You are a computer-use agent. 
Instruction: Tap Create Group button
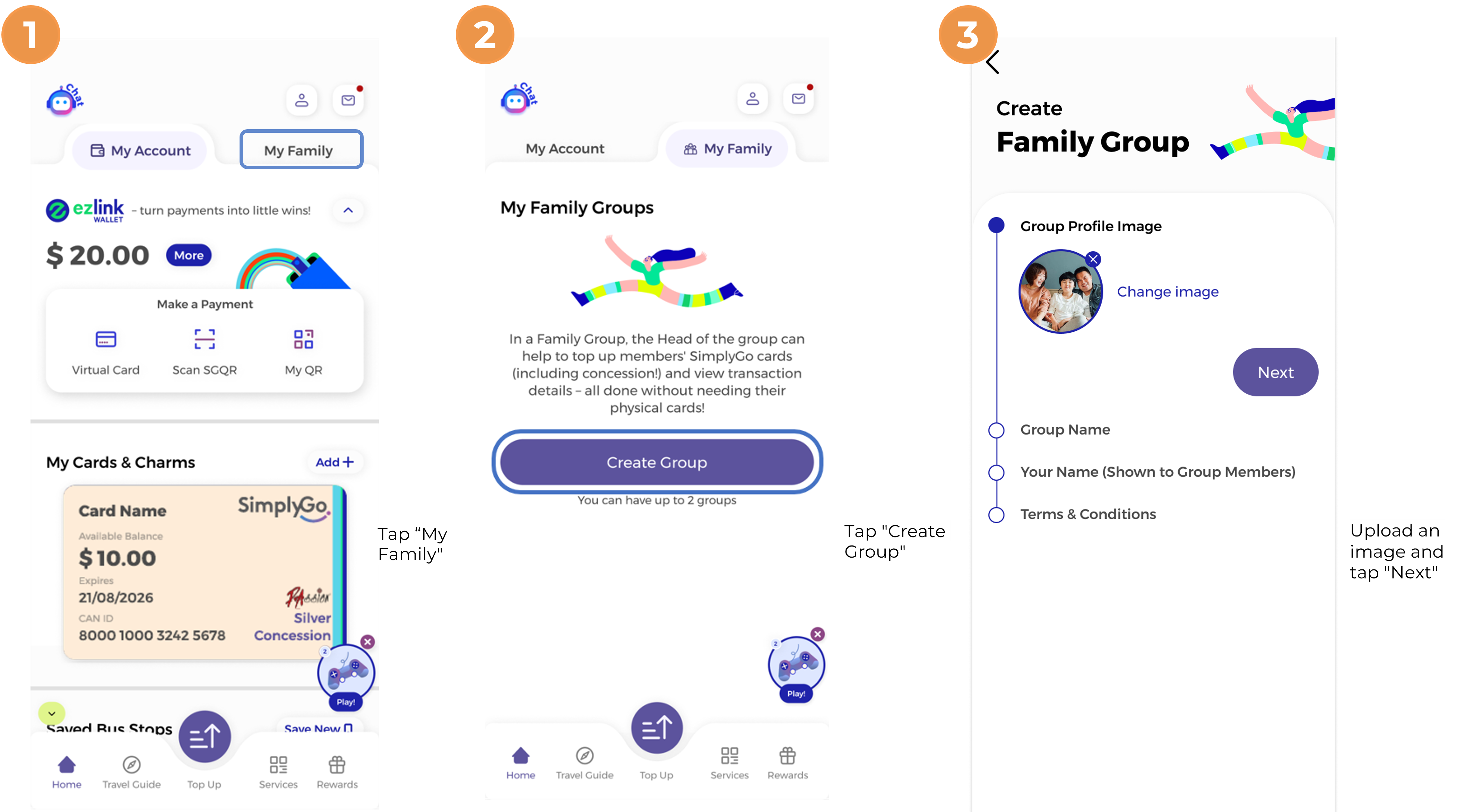click(657, 462)
